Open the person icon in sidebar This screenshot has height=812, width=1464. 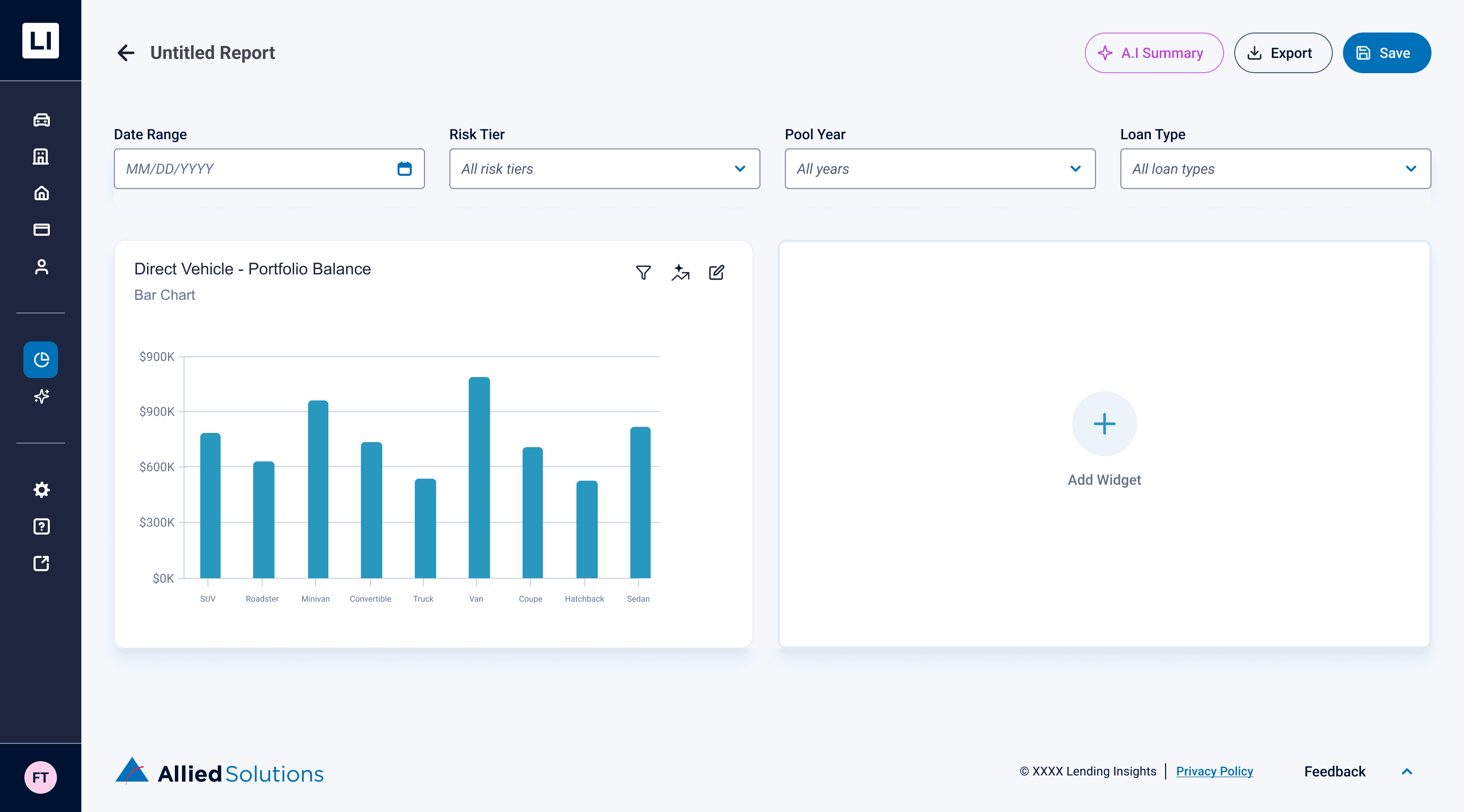coord(41,267)
